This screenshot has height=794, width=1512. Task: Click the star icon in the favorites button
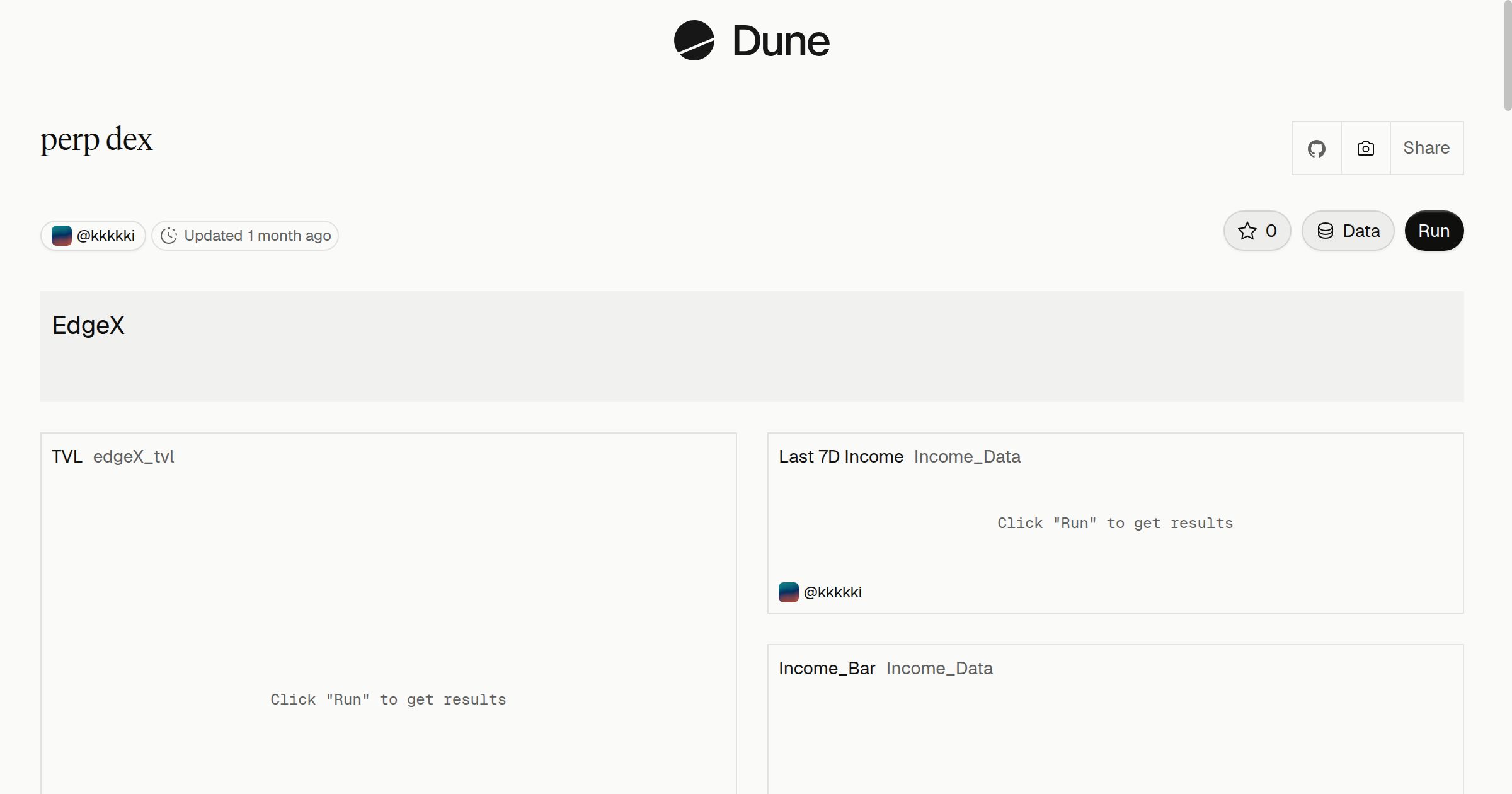coord(1247,231)
